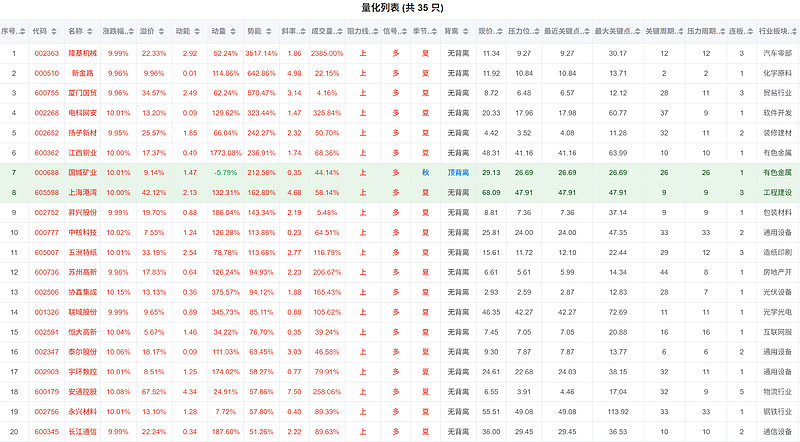Sort by the 阻力线 column sort icon

[376, 32]
